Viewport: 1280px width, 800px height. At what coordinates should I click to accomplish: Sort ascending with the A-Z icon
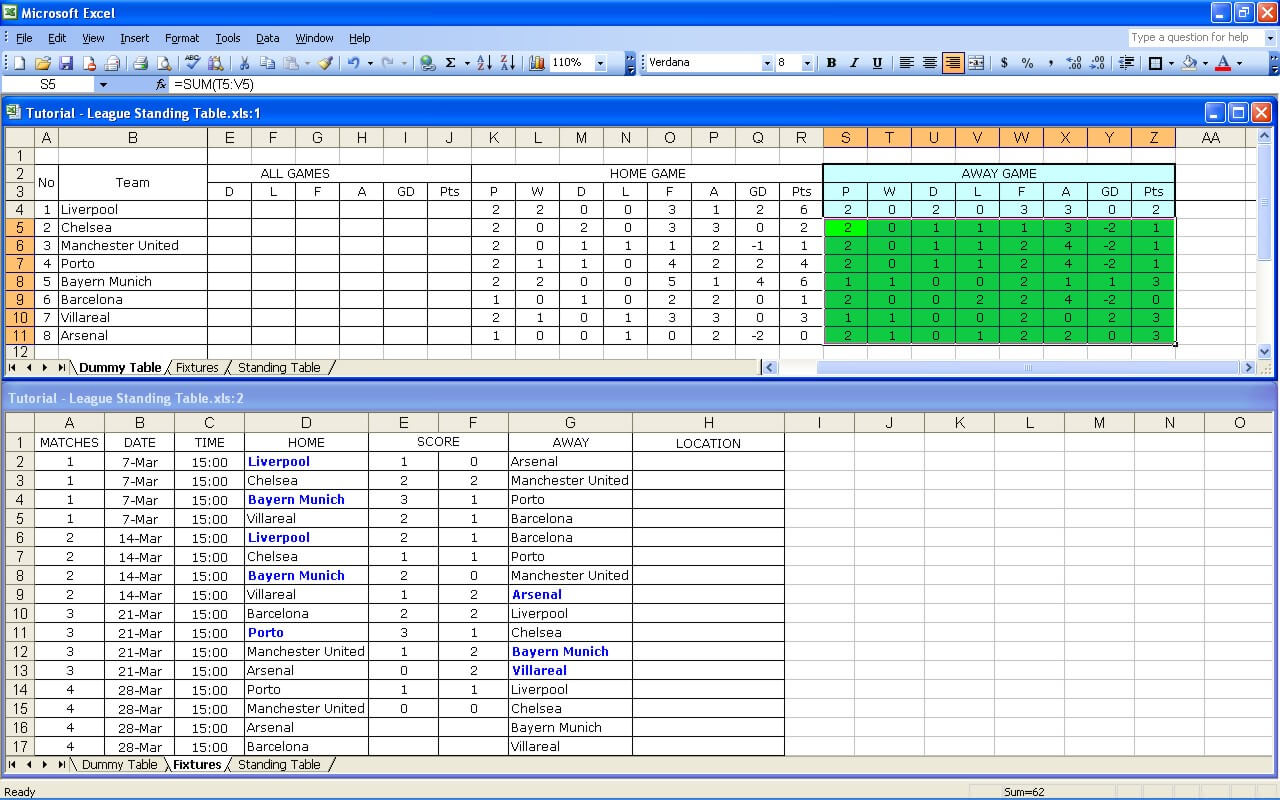point(484,63)
